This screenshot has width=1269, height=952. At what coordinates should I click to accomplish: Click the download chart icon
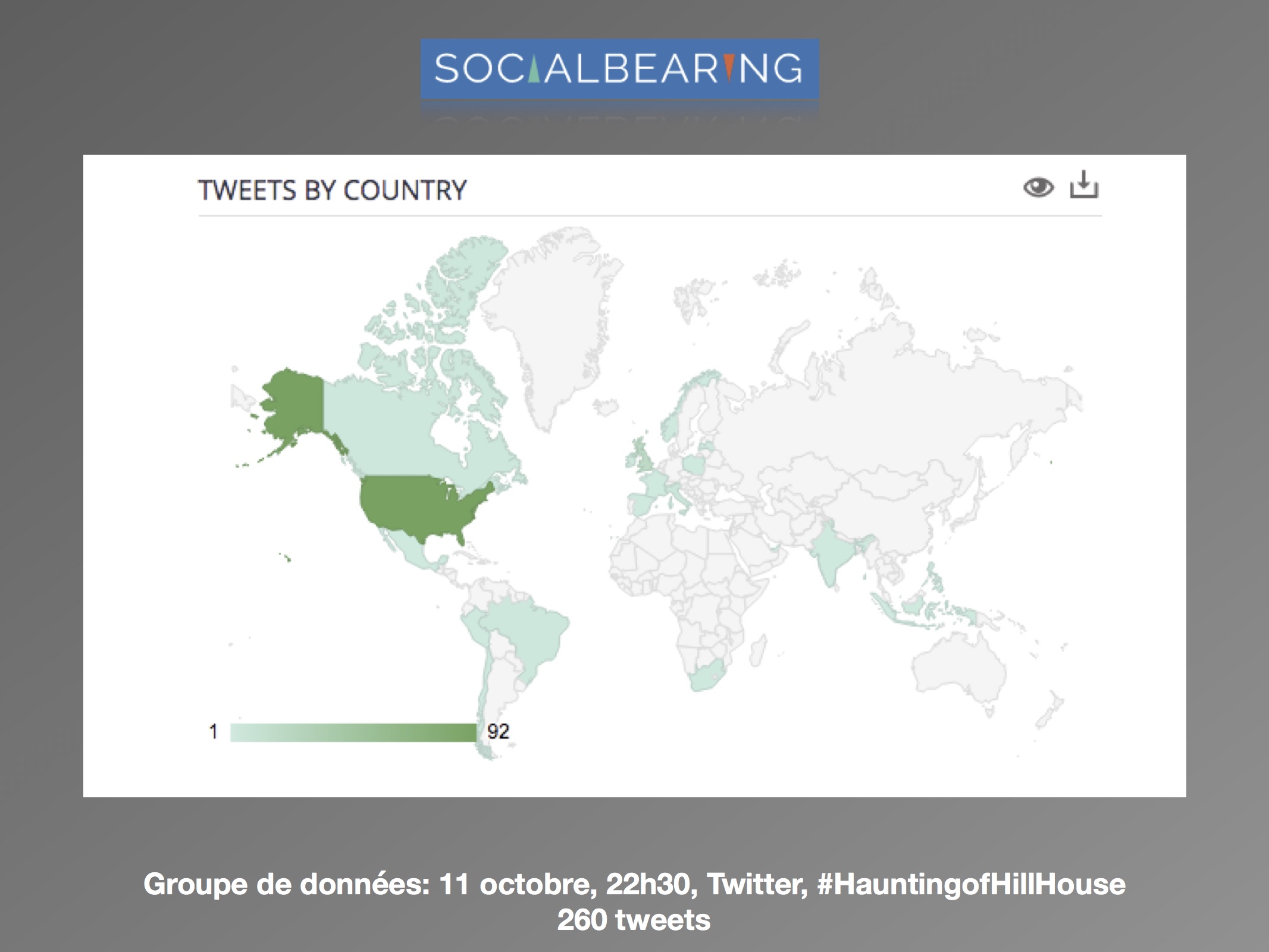pyautogui.click(x=1084, y=185)
